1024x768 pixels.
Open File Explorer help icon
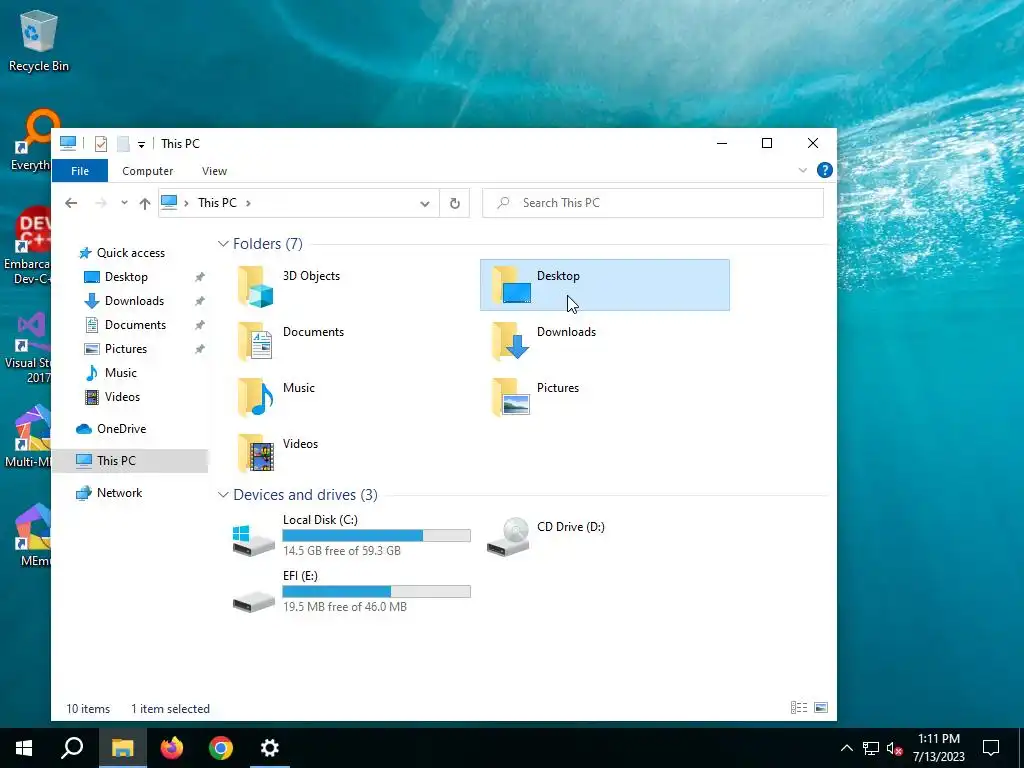[825, 170]
